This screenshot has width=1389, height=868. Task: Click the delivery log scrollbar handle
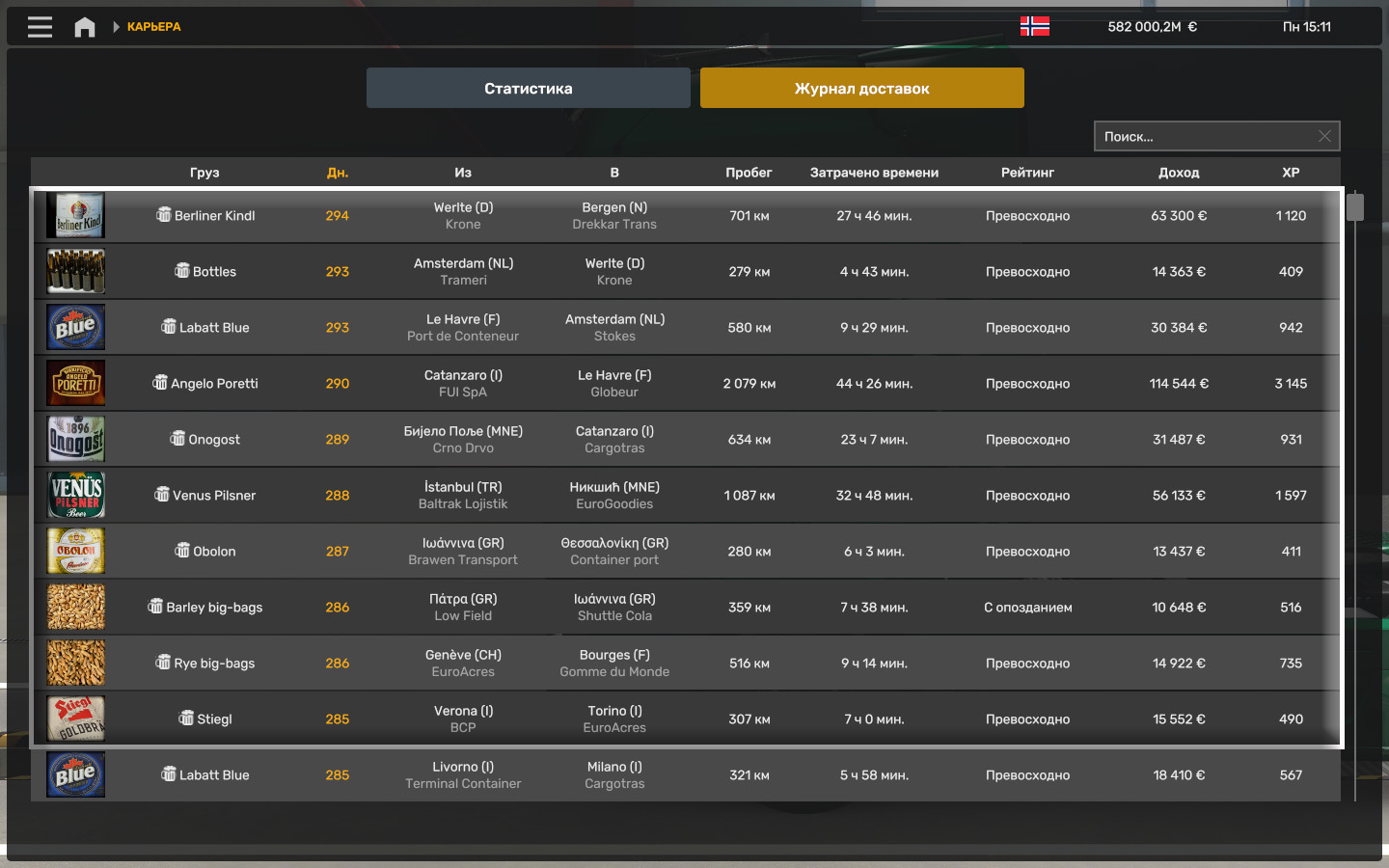pos(1355,206)
